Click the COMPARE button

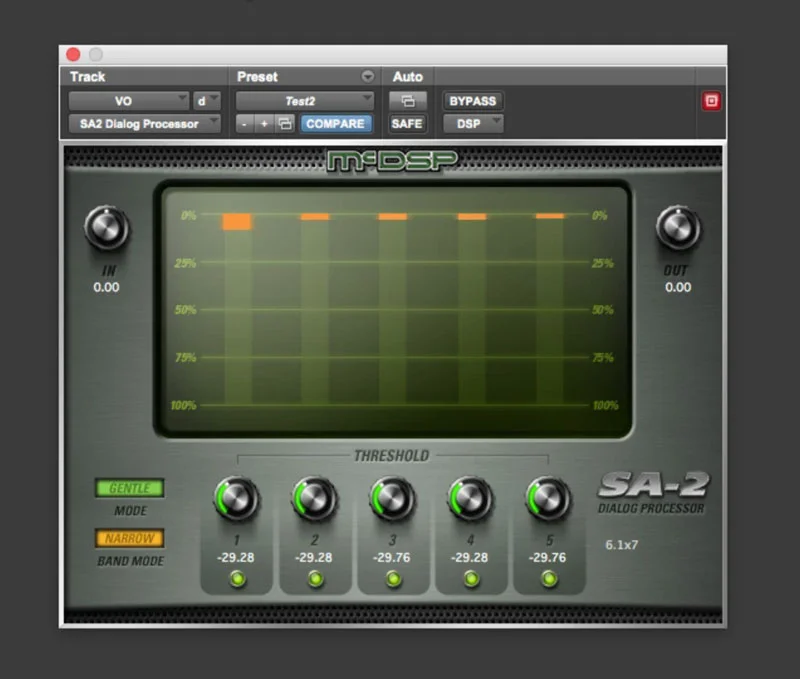336,123
